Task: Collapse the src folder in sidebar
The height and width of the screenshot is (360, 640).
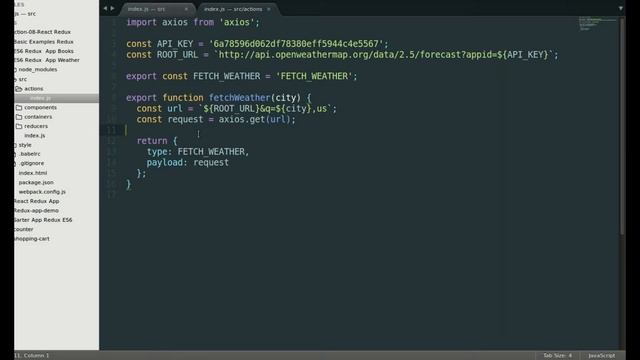Action: [x=23, y=79]
